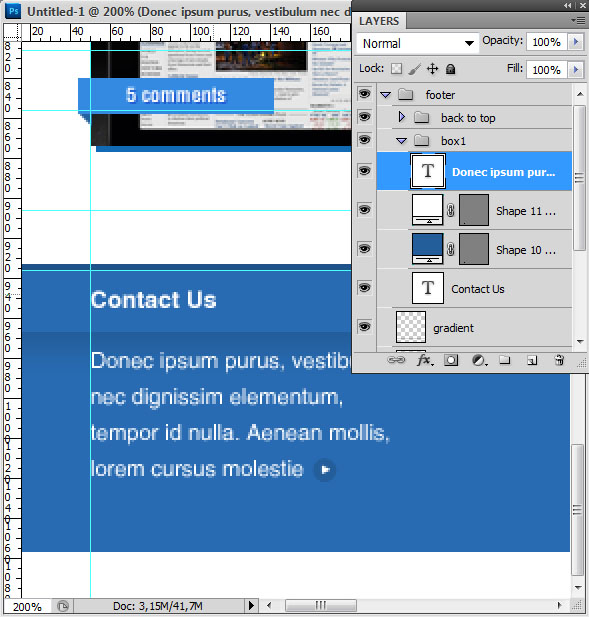Create new fill or adjustment layer

click(x=479, y=360)
